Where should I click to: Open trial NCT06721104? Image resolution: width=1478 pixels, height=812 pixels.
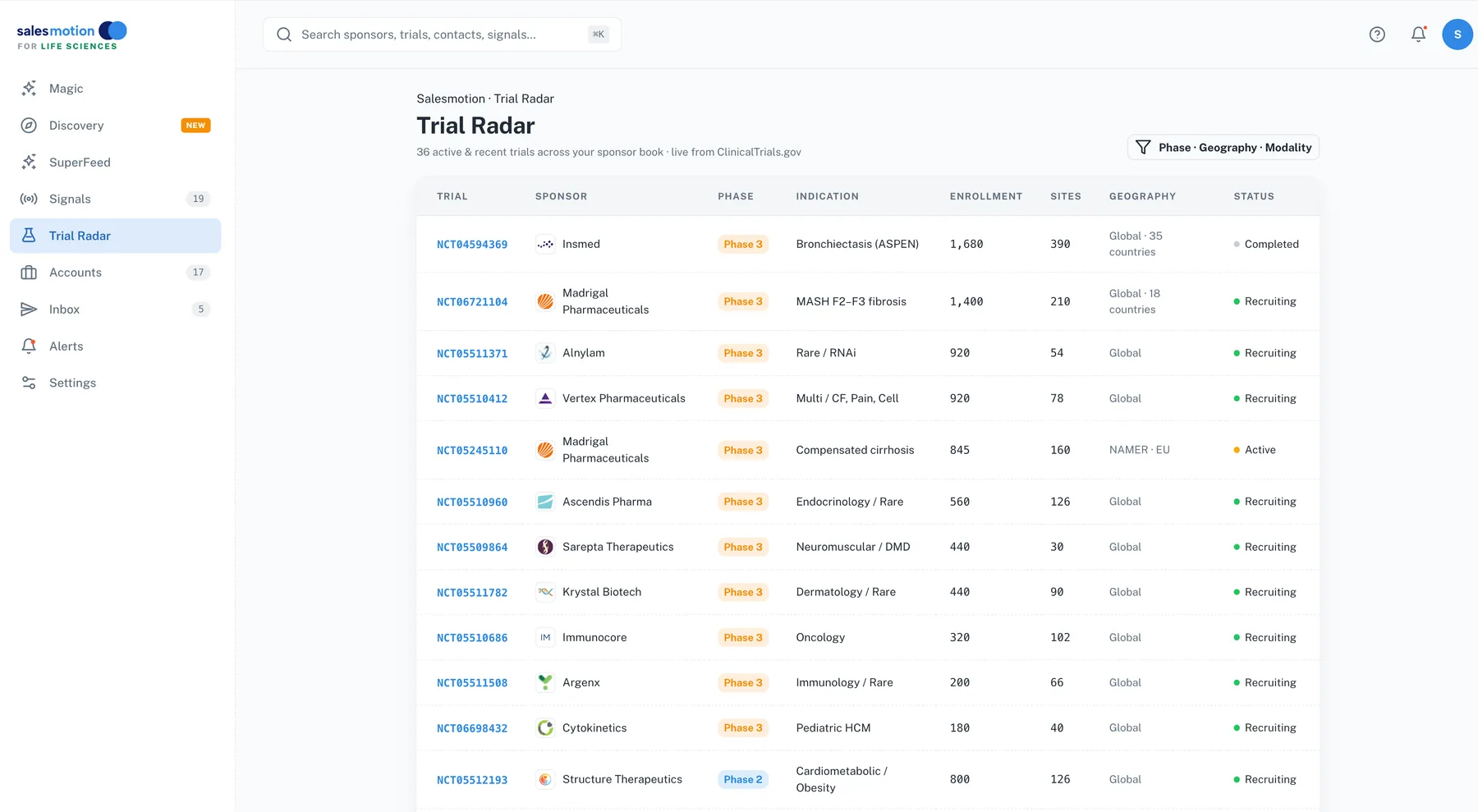coord(472,302)
